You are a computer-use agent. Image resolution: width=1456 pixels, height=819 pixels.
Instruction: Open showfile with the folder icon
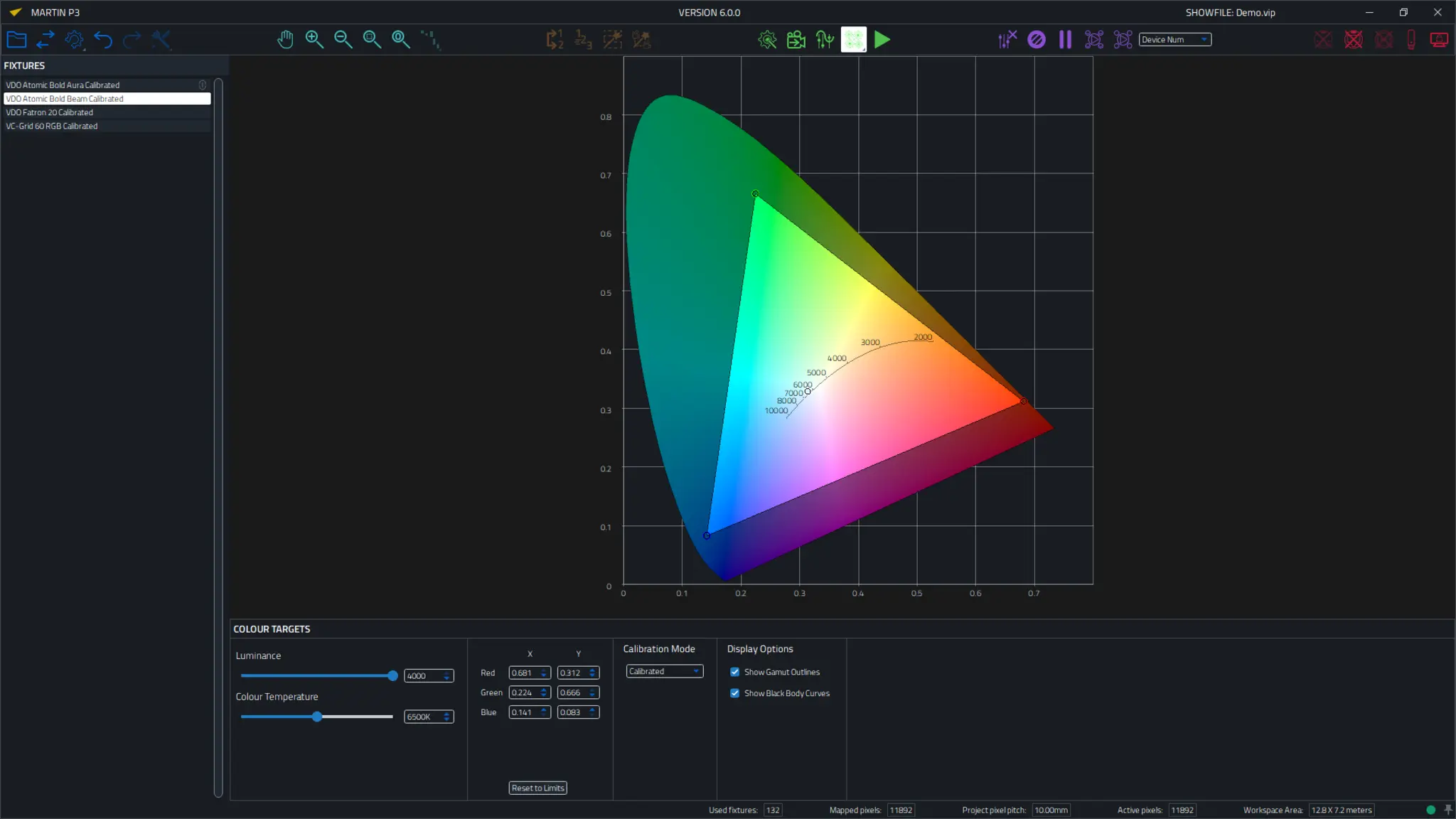[x=16, y=40]
